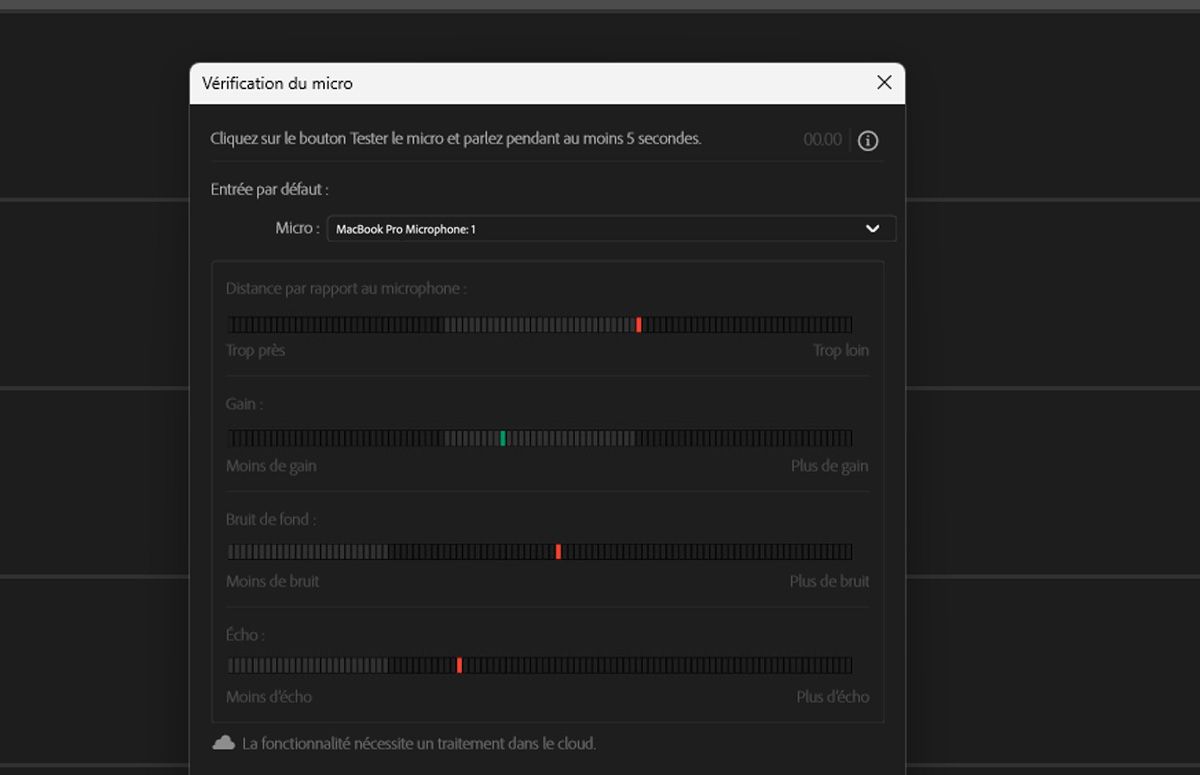Click the 'Entrée par défaut :' label

click(x=269, y=189)
